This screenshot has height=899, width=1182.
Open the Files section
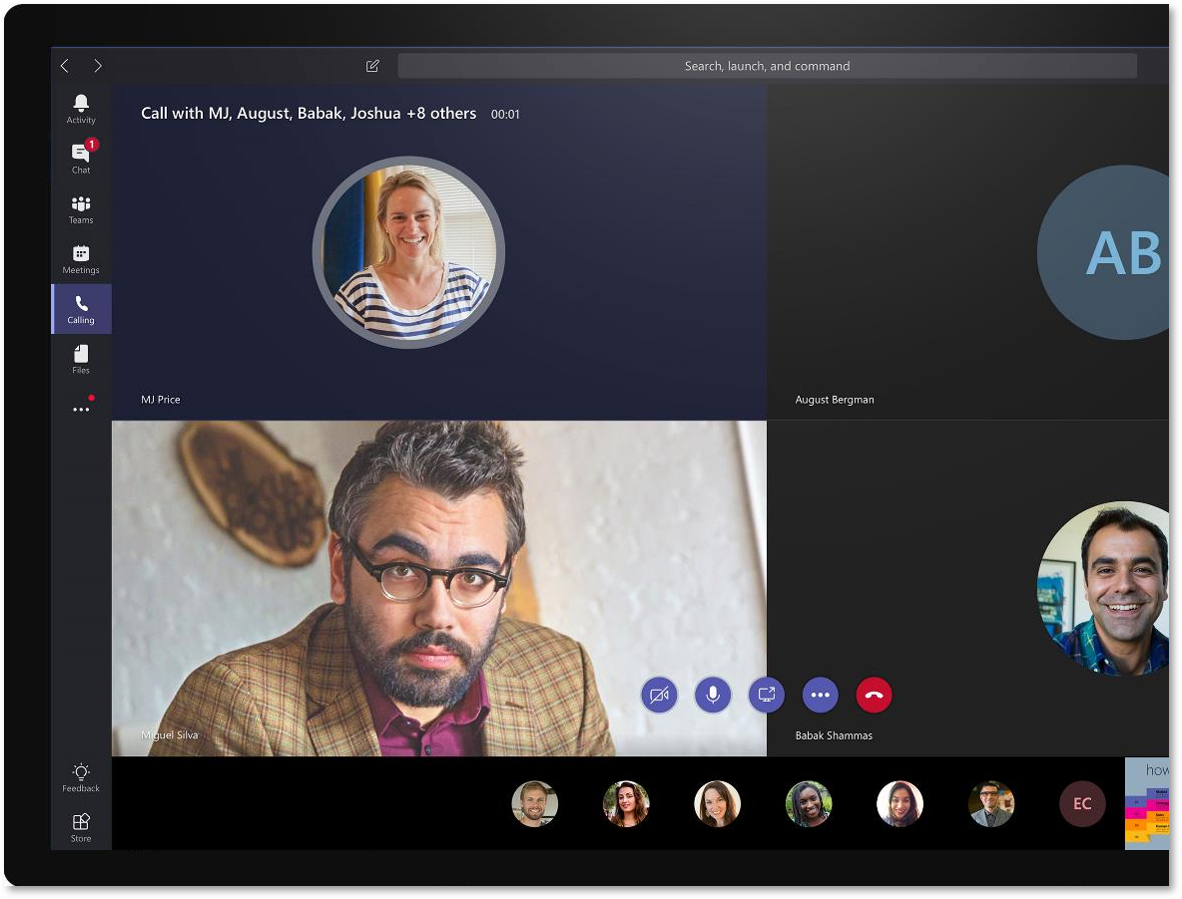click(x=81, y=358)
